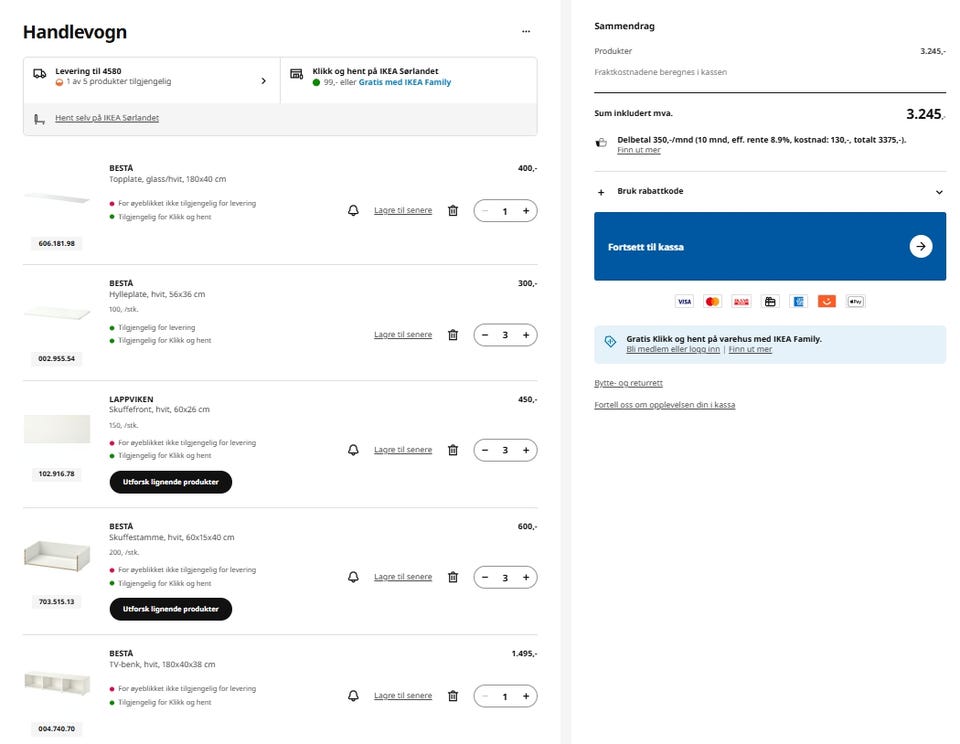
Task: Click the notify bell for BESTÅ Skuffestamme
Action: pos(353,577)
